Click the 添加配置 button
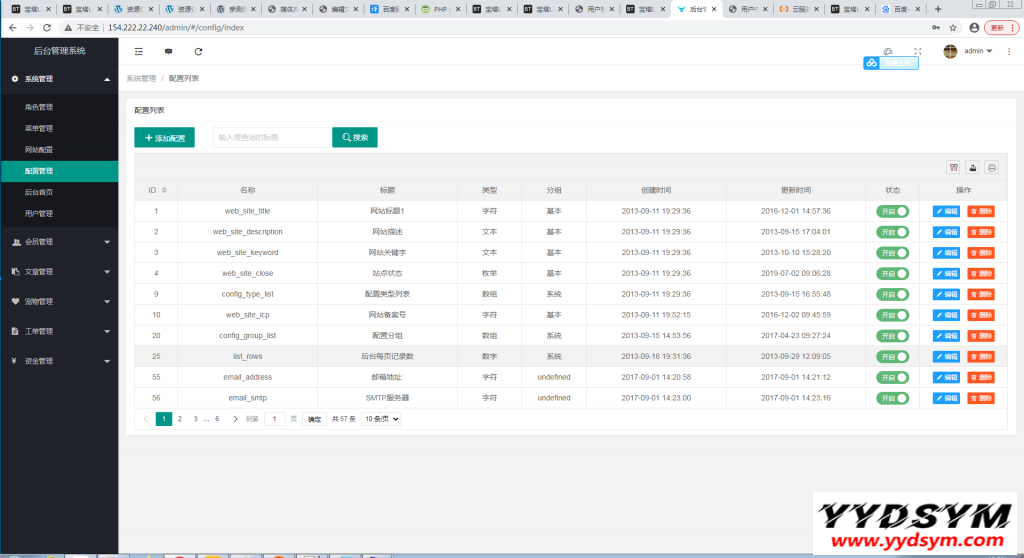The image size is (1024, 558). coord(164,138)
